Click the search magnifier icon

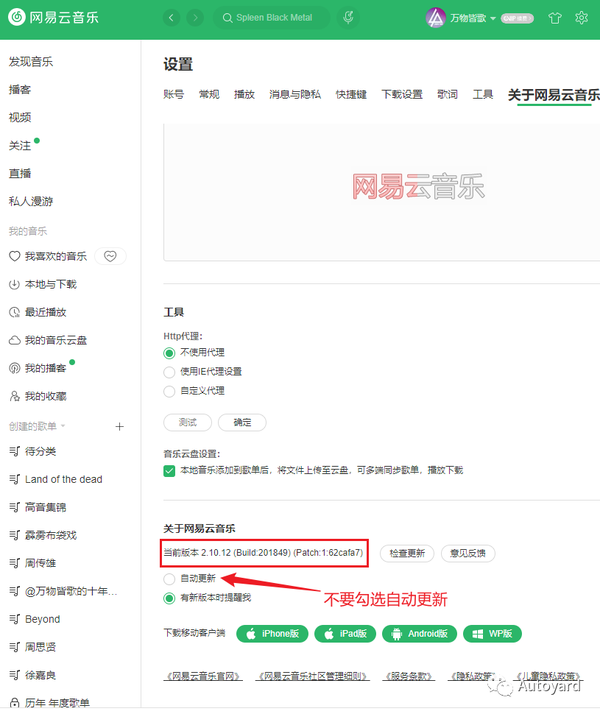click(227, 18)
